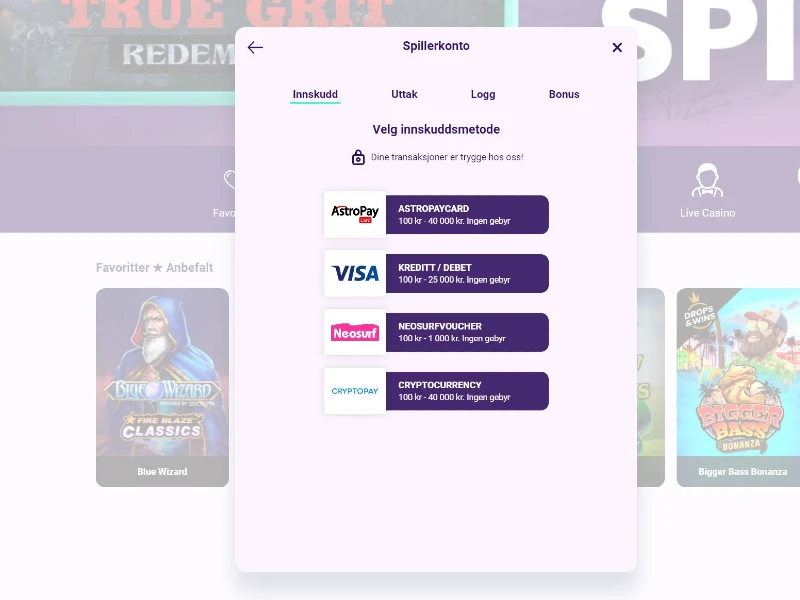Click the Cryptopay logo icon
Screen dimensions: 800x600
pos(355,391)
